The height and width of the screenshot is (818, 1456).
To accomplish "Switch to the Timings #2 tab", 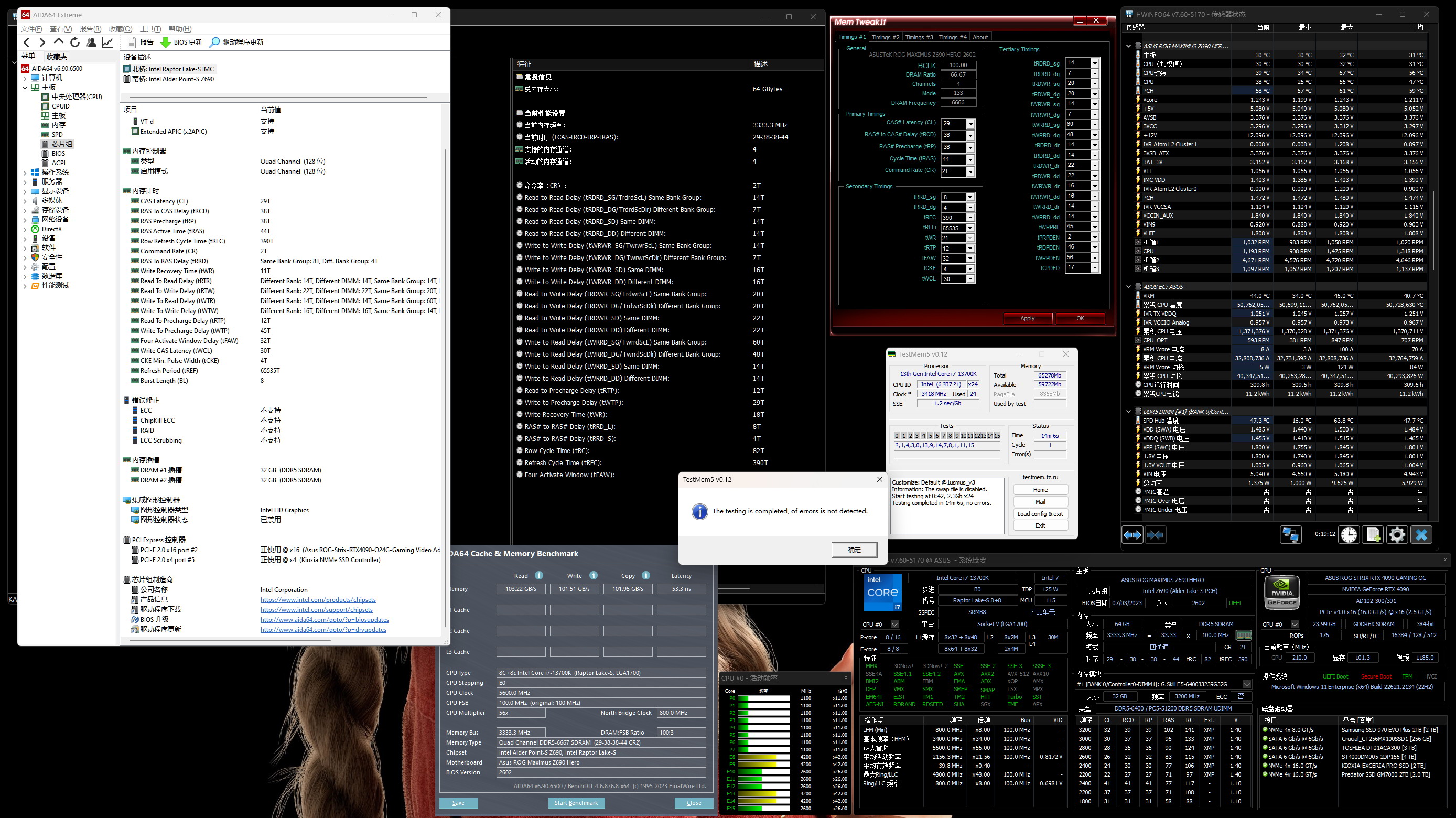I will click(885, 37).
